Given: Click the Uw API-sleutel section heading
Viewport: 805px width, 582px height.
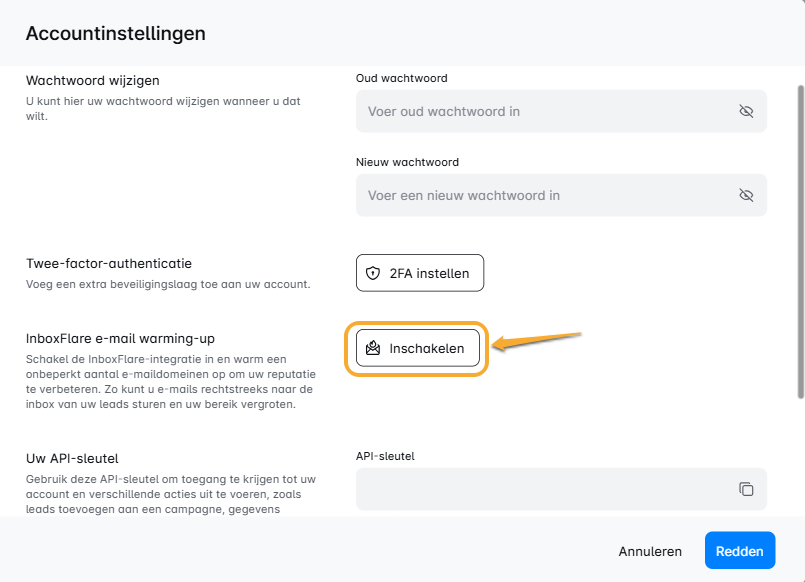Looking at the screenshot, I should [x=72, y=458].
